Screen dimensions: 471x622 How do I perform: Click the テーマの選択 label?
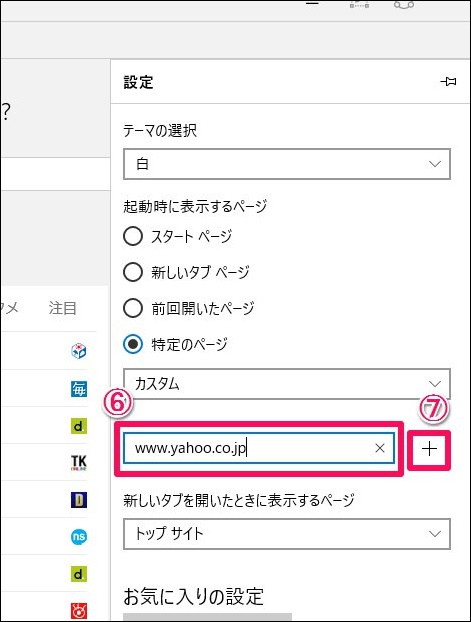pos(160,130)
